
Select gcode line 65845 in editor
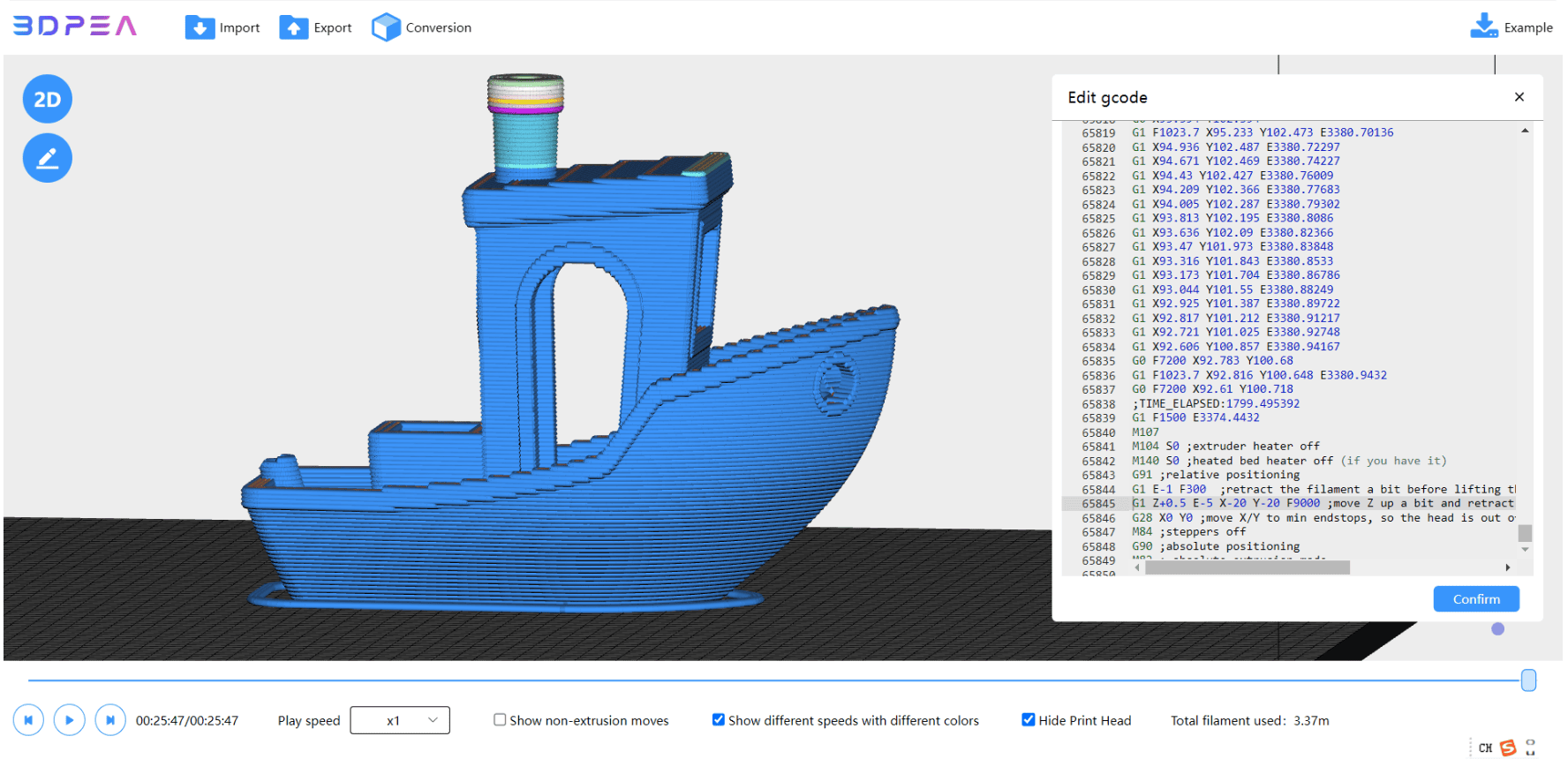click(x=1236, y=504)
